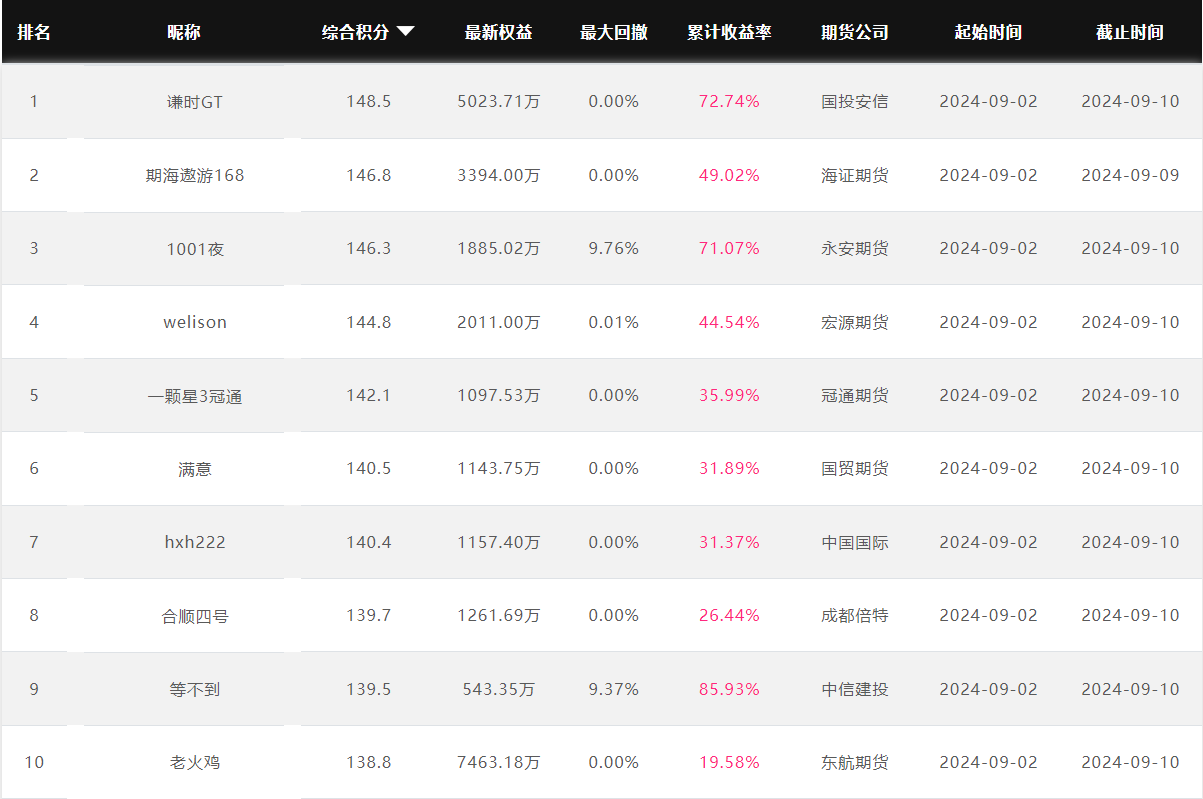Click the futures company 东航期货
1203x799 pixels.
(x=855, y=763)
